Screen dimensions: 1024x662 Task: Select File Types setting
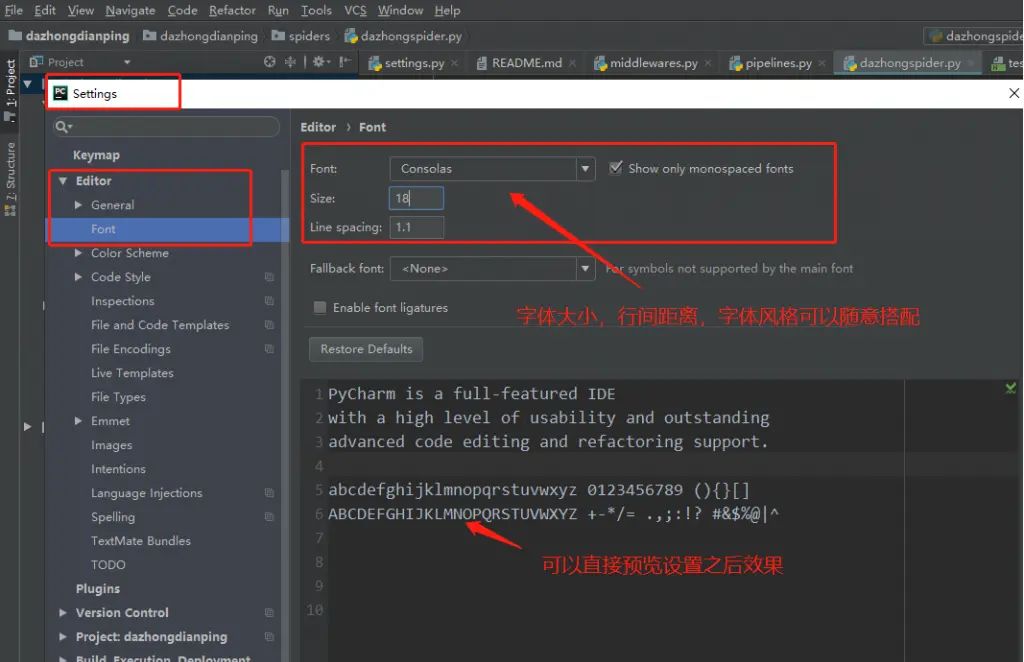(118, 397)
